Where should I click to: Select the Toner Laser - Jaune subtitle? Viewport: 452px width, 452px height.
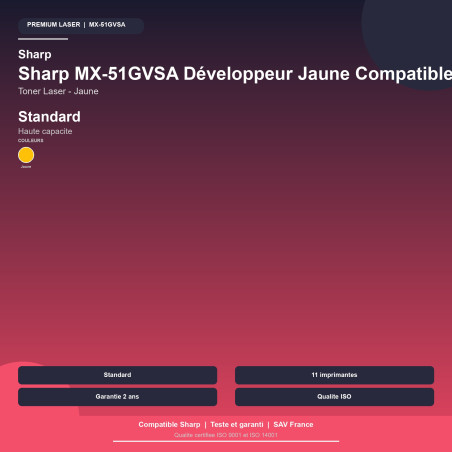click(58, 91)
